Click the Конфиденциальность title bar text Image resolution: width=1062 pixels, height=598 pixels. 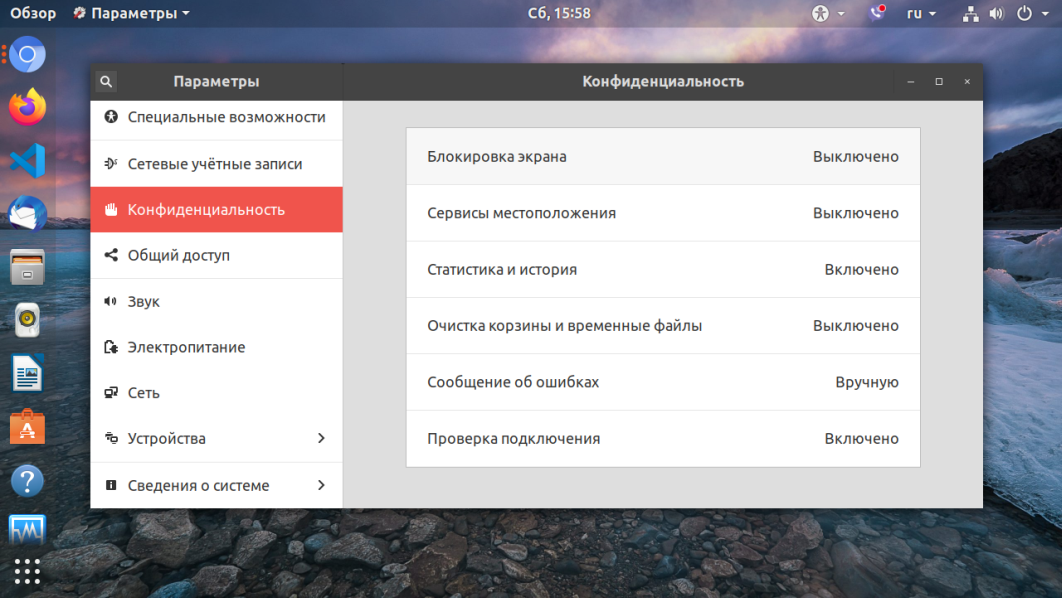663,81
